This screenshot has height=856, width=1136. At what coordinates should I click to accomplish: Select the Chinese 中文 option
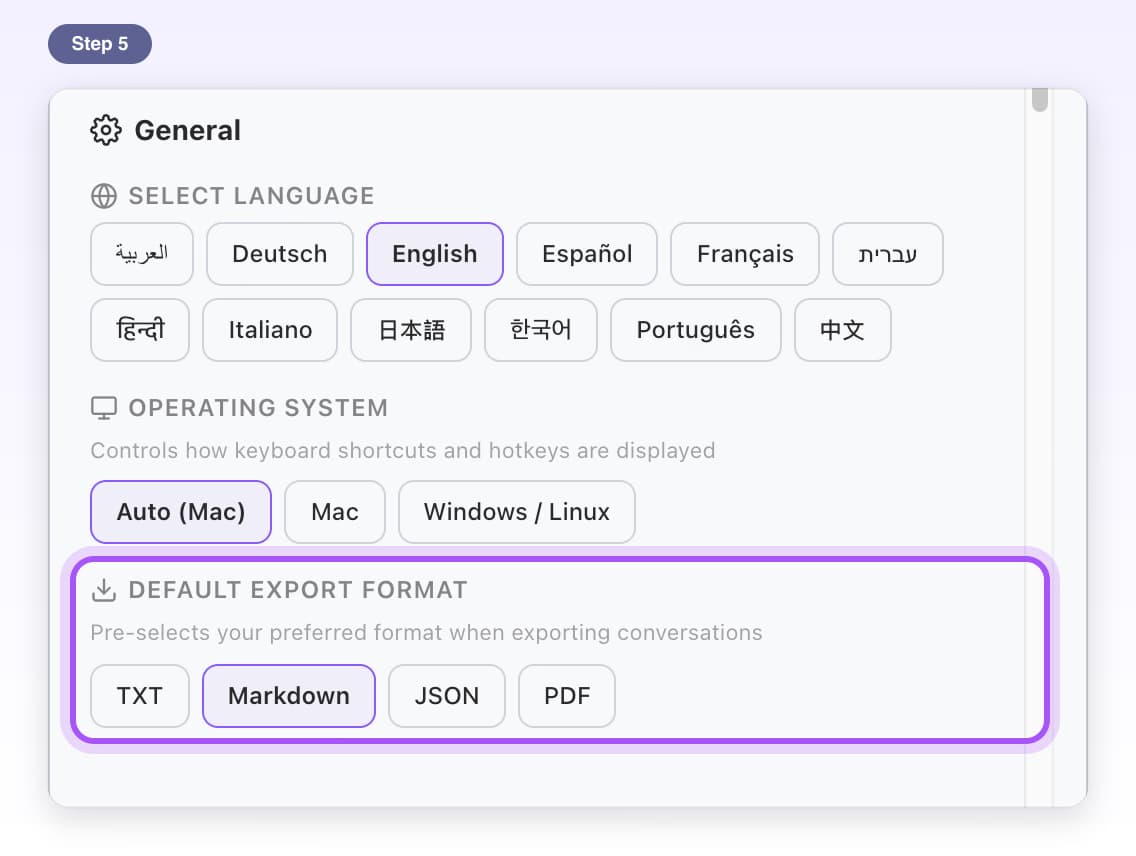[x=843, y=330]
